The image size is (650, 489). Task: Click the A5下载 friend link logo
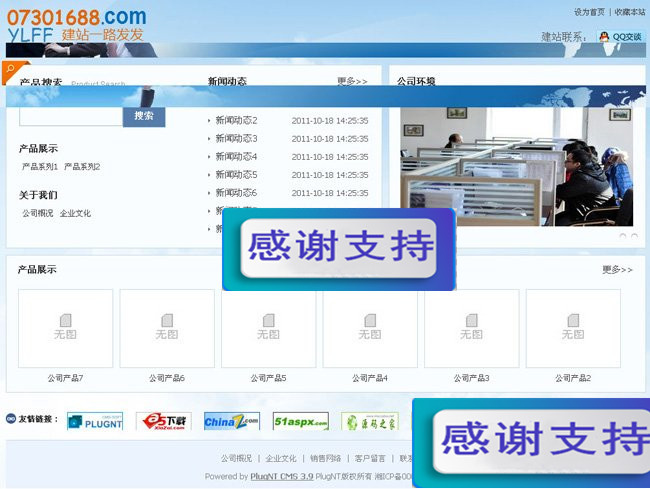click(164, 421)
